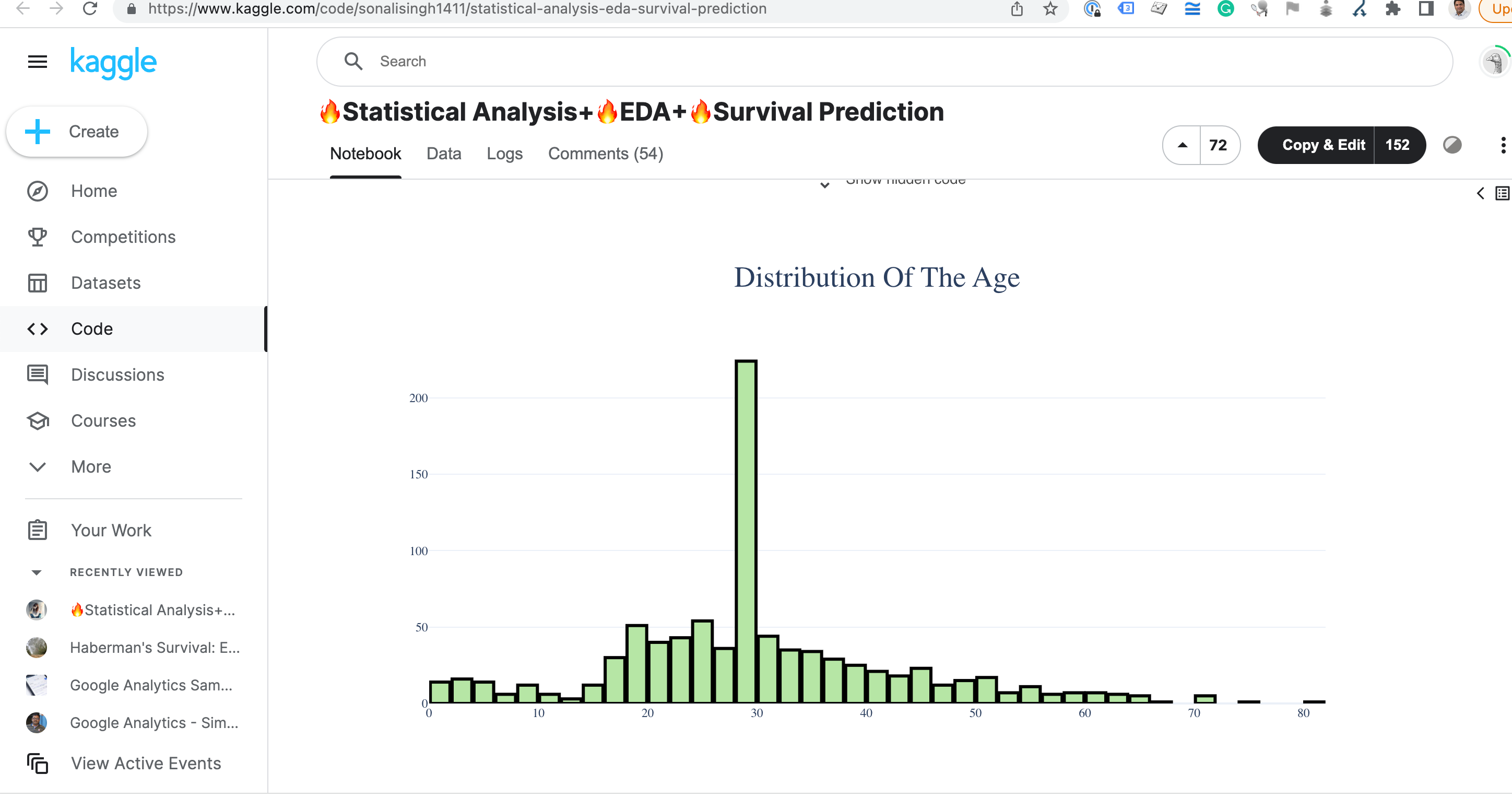
Task: Click the three-dot notebook options icon
Action: coord(1503,145)
